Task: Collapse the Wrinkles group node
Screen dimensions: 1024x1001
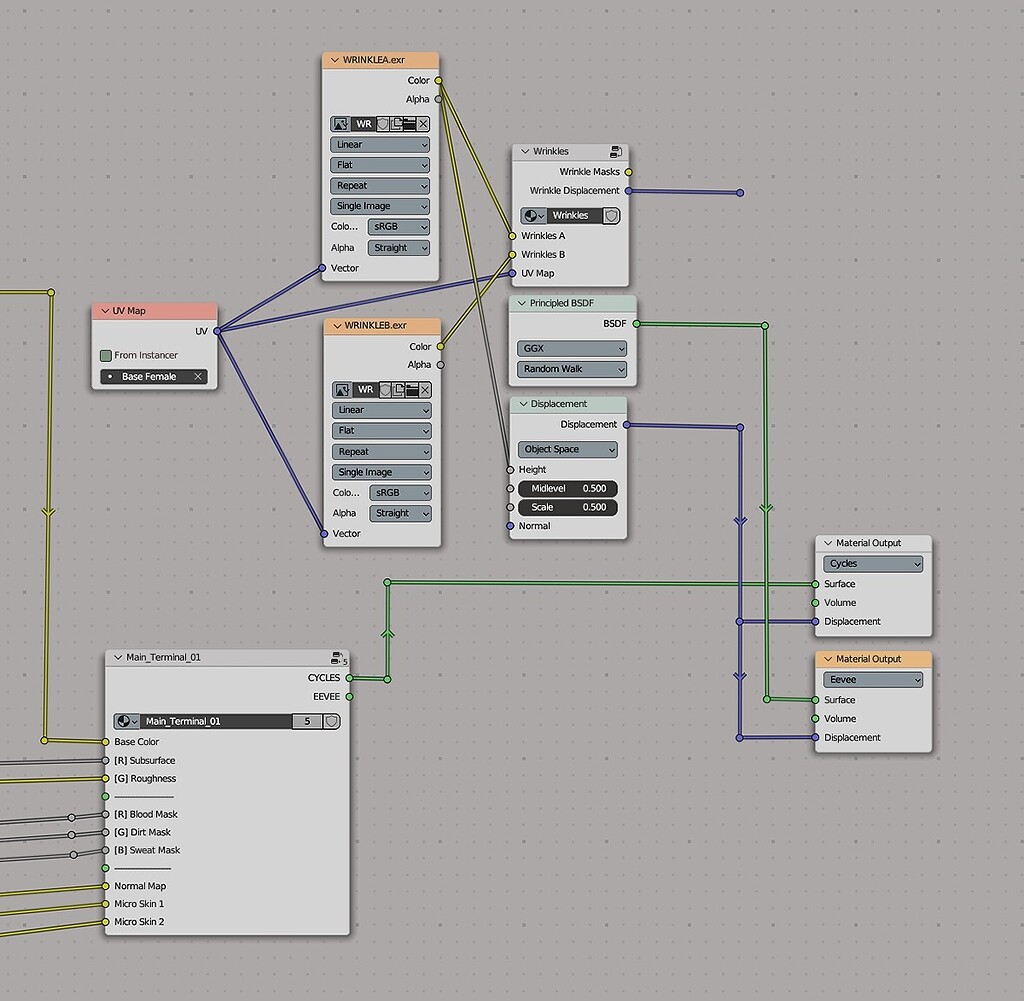Action: point(525,151)
